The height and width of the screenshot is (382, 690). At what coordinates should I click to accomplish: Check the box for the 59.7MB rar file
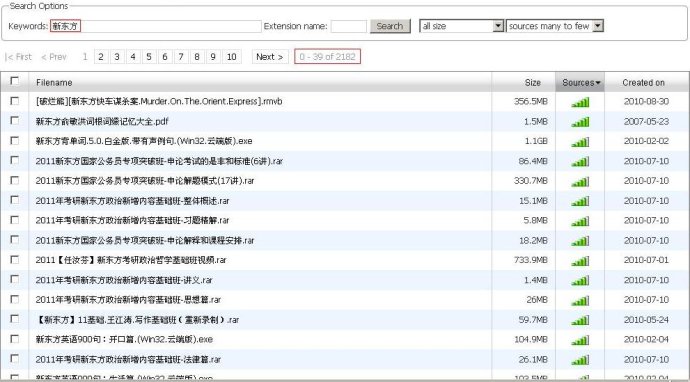(15, 319)
